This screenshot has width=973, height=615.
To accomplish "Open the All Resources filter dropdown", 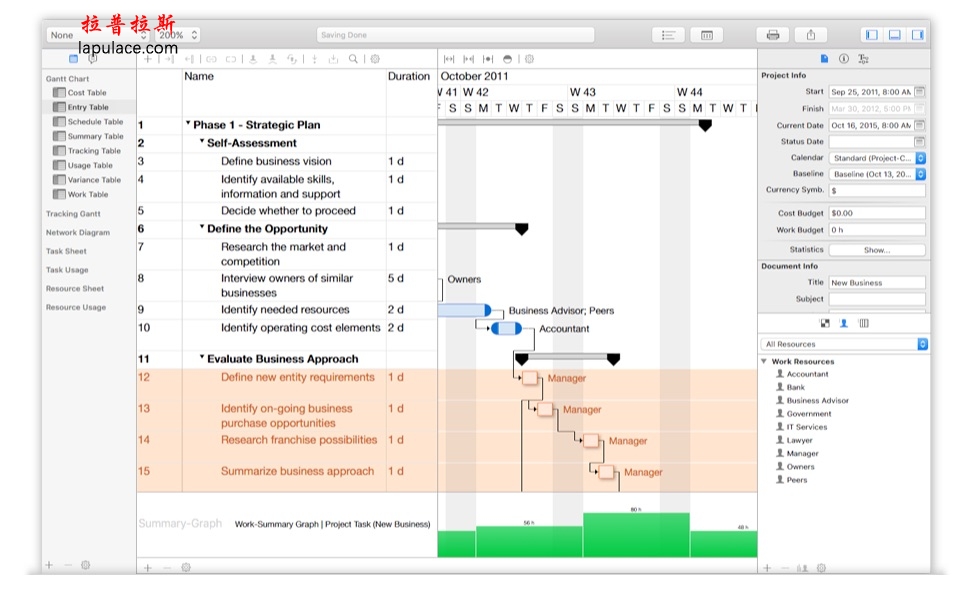I will 844,344.
